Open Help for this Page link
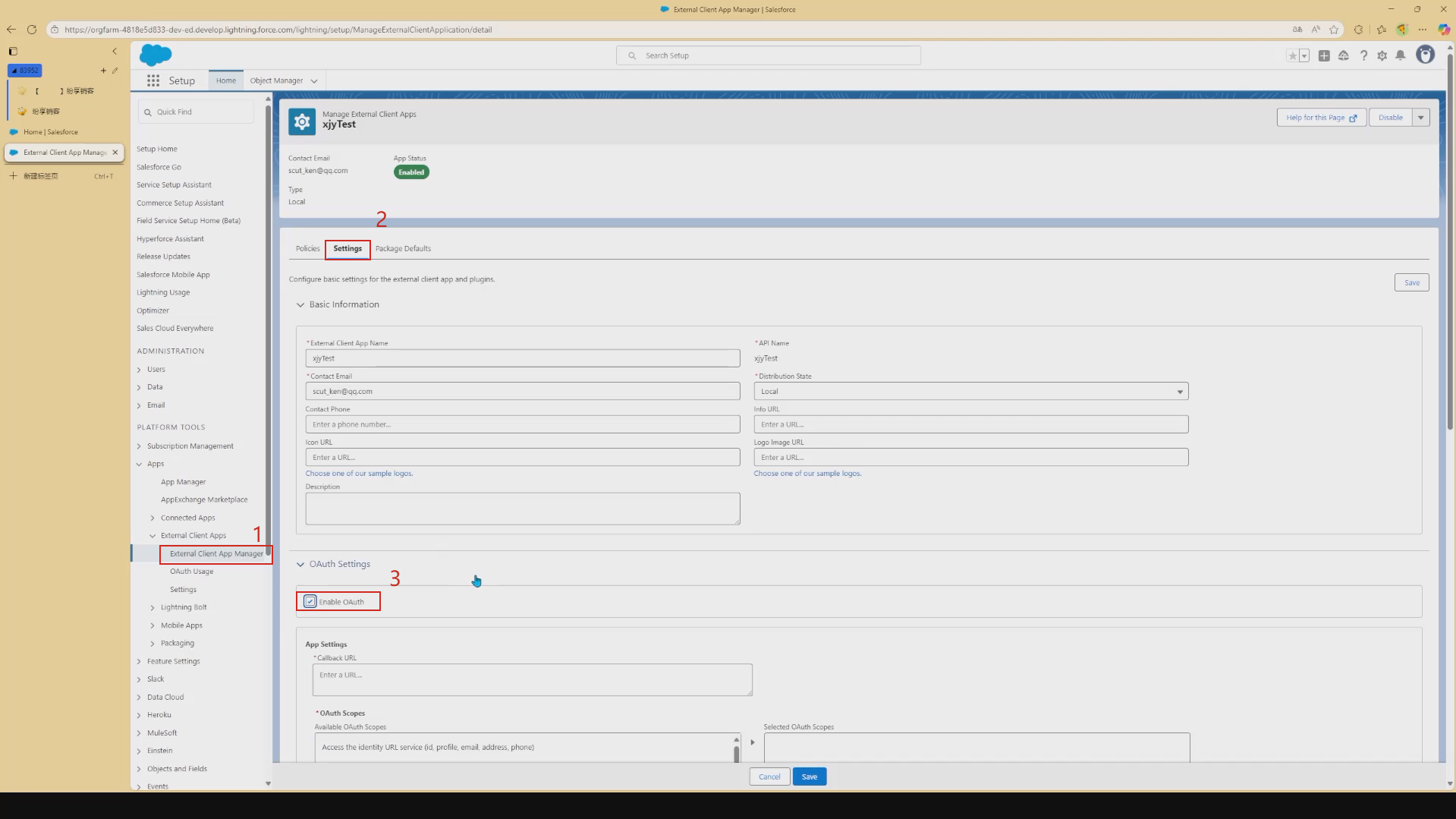 click(x=1321, y=117)
